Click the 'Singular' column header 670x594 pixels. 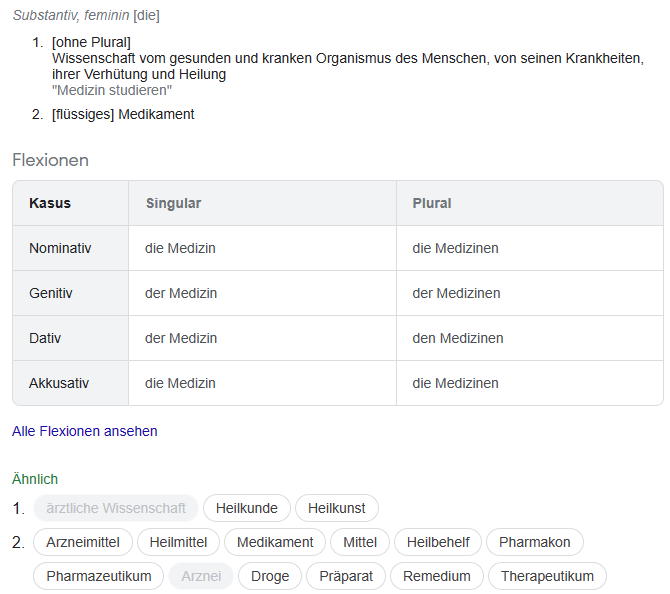[174, 203]
